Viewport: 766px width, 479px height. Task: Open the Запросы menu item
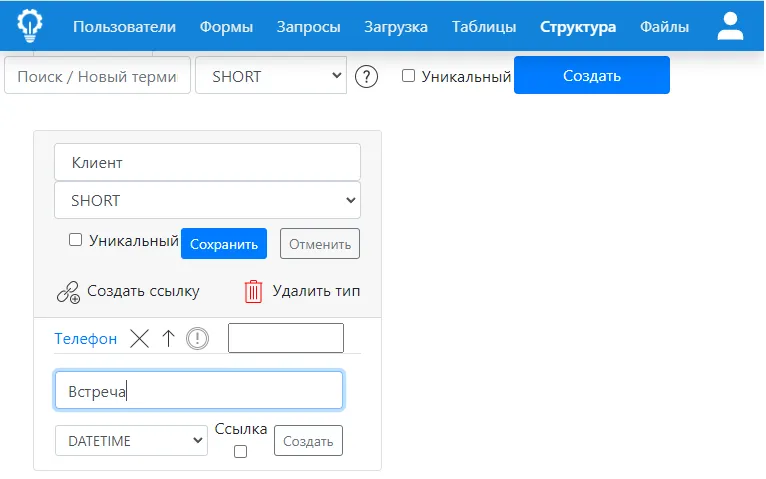pyautogui.click(x=308, y=27)
